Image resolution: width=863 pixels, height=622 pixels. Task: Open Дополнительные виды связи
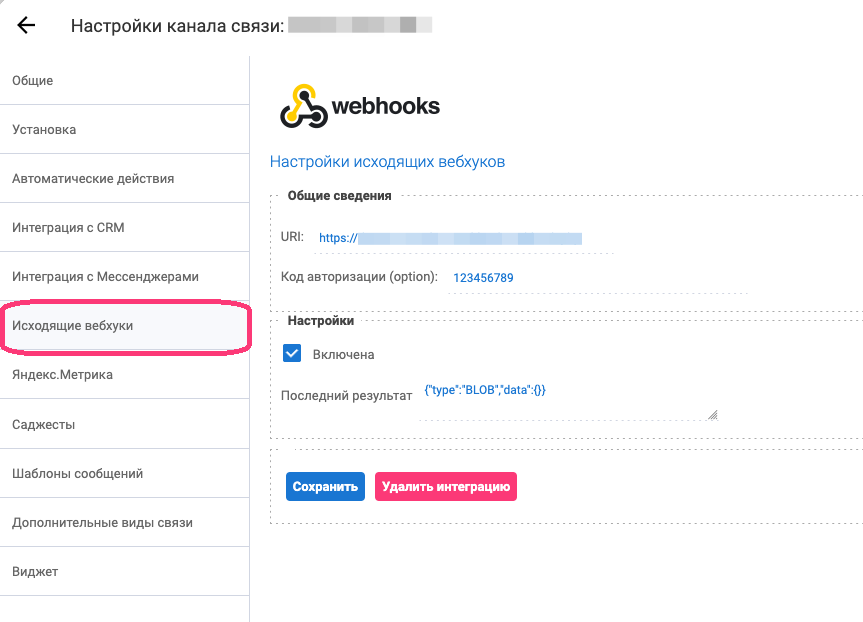(102, 523)
